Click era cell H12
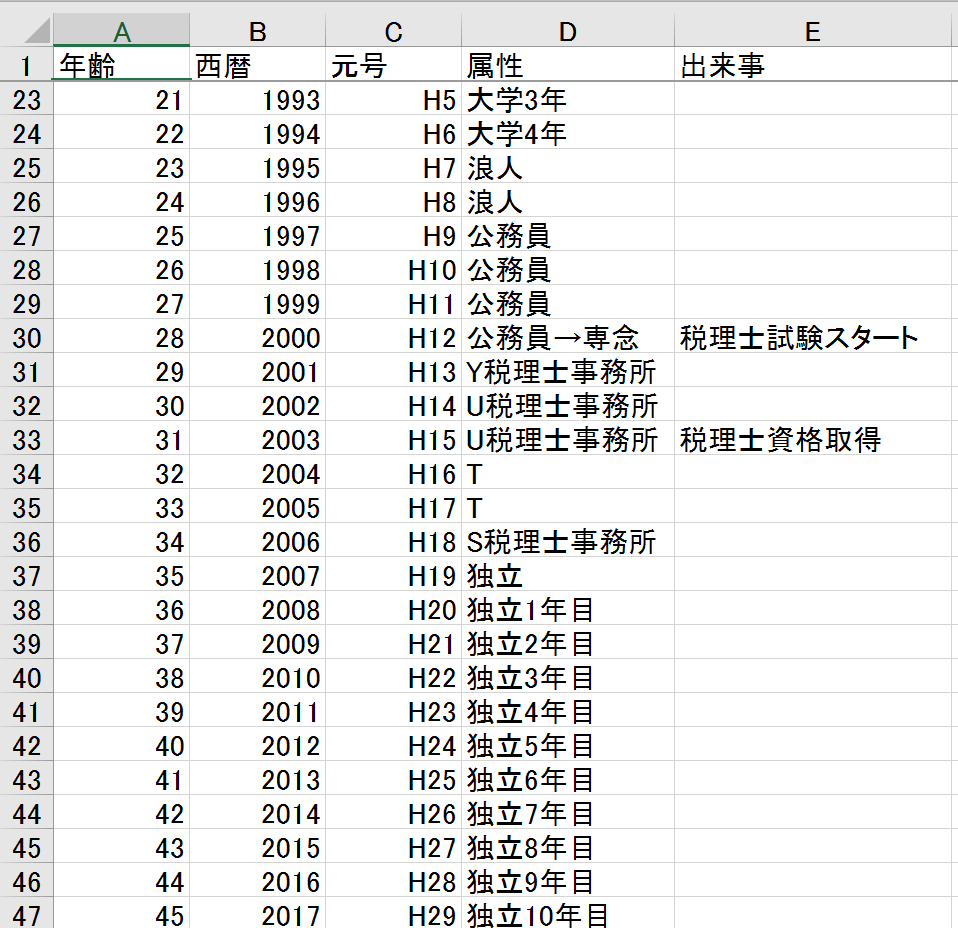This screenshot has width=958, height=928. 393,337
